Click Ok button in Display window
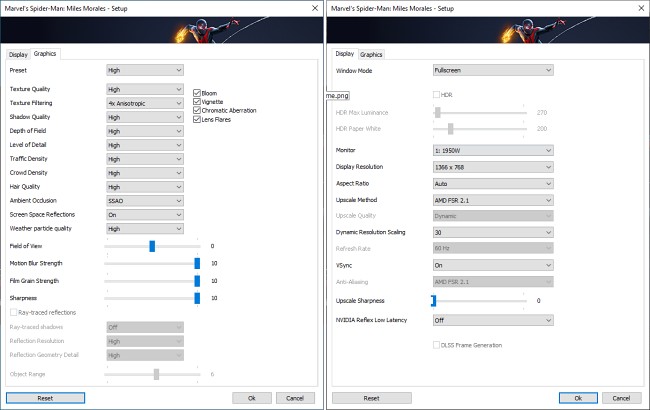This screenshot has height=410, width=650. 578,398
